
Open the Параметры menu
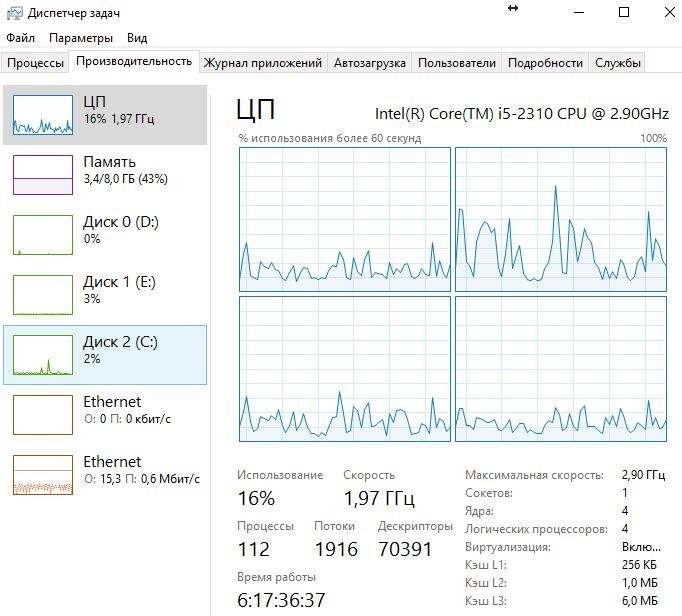point(81,38)
